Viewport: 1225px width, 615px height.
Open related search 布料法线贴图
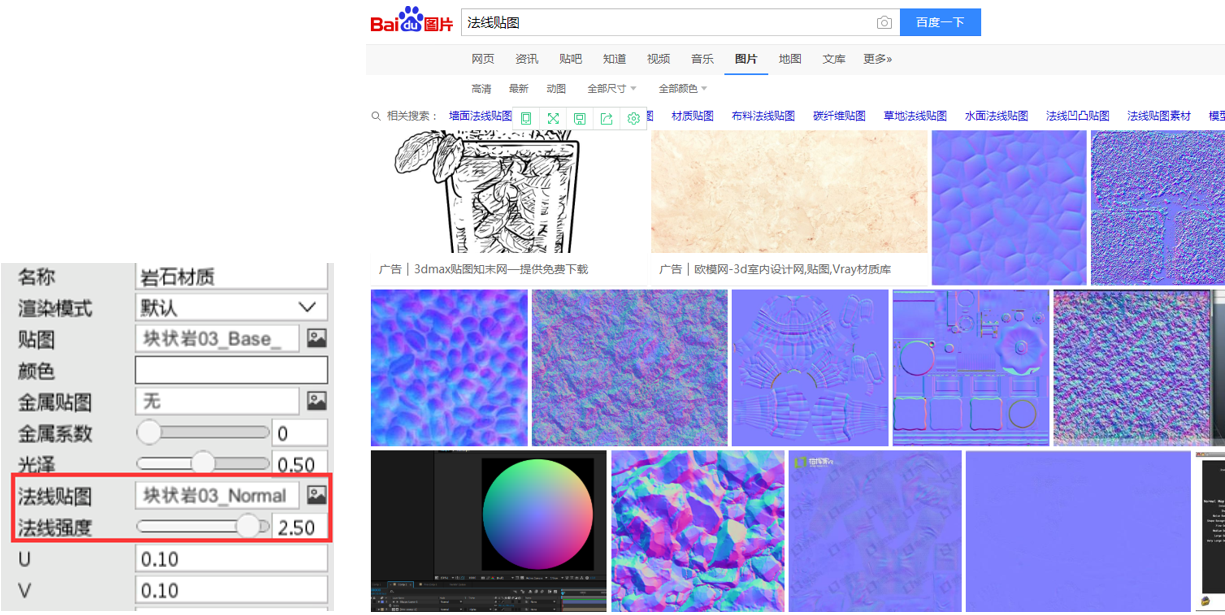[763, 116]
